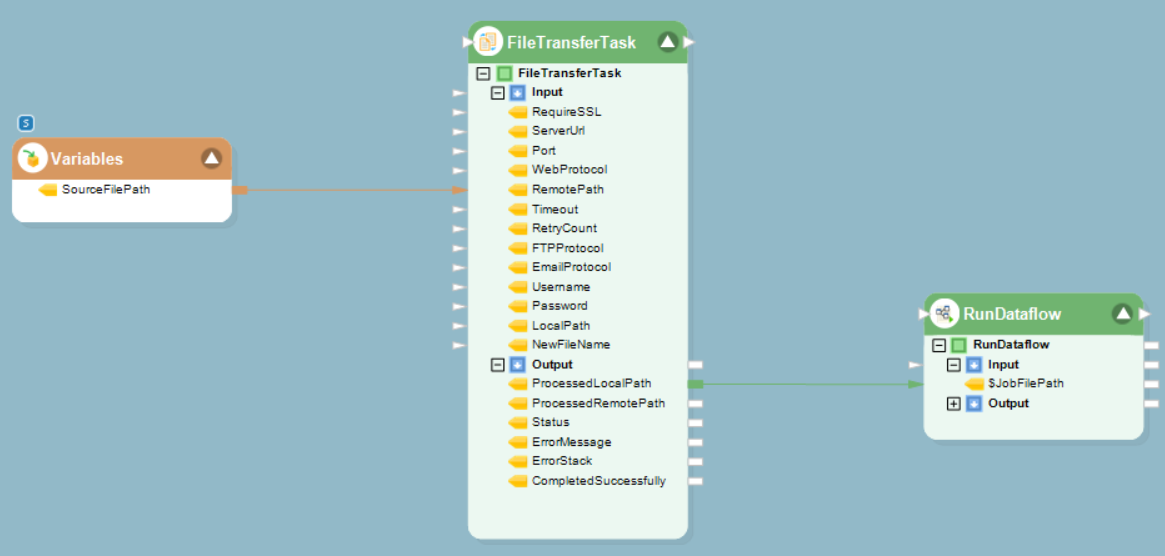Click the green root icon in RunDataflow tree
Screen dimensions: 1165x556
[x=959, y=345]
